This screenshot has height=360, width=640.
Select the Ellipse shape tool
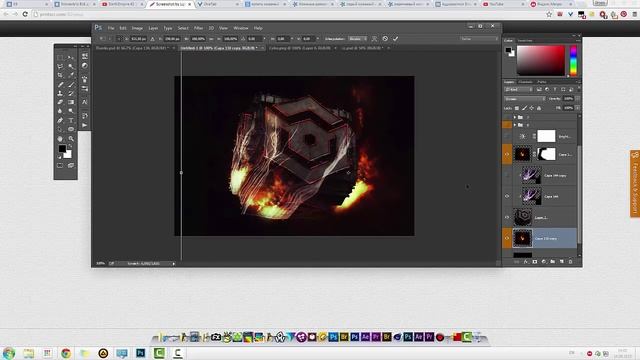[x=71, y=129]
